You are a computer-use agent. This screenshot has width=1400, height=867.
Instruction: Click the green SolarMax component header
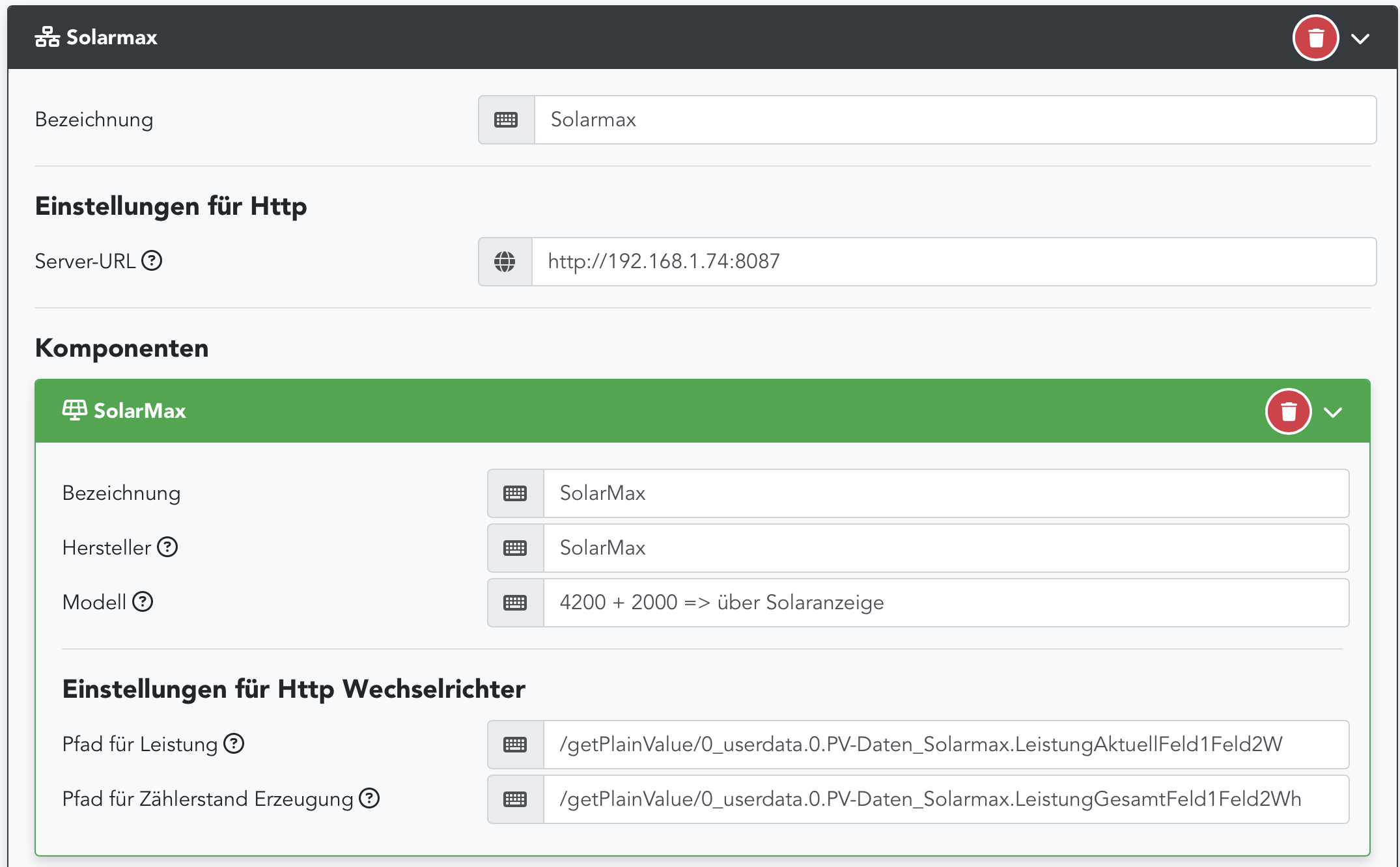click(651, 411)
